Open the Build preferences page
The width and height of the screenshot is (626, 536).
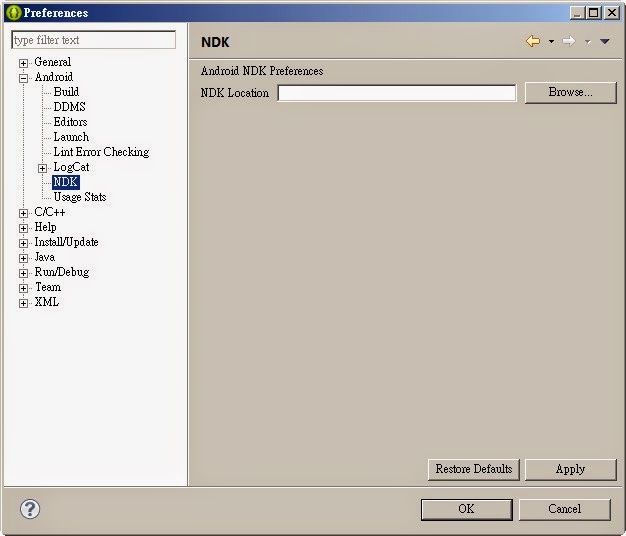pyautogui.click(x=66, y=92)
